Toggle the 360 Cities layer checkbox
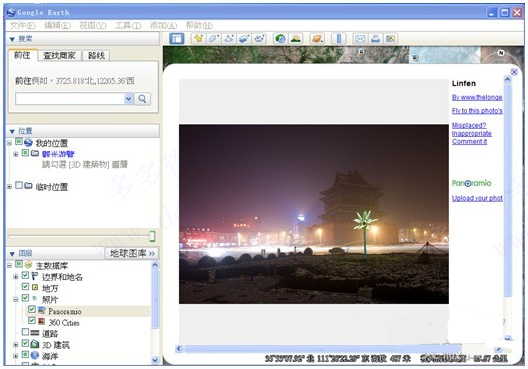 tap(32, 320)
